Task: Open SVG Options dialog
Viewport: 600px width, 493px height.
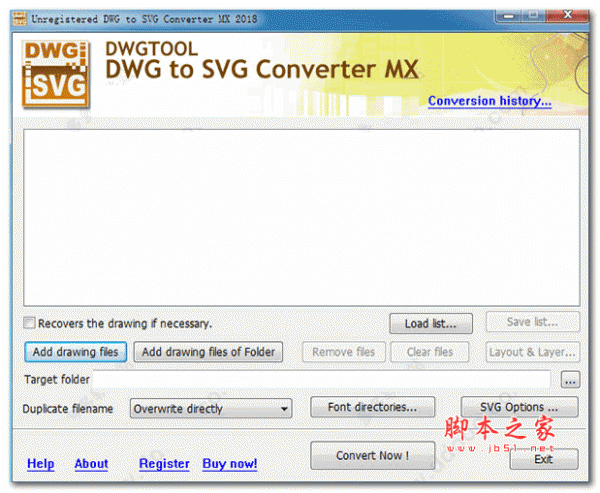Action: 519,407
